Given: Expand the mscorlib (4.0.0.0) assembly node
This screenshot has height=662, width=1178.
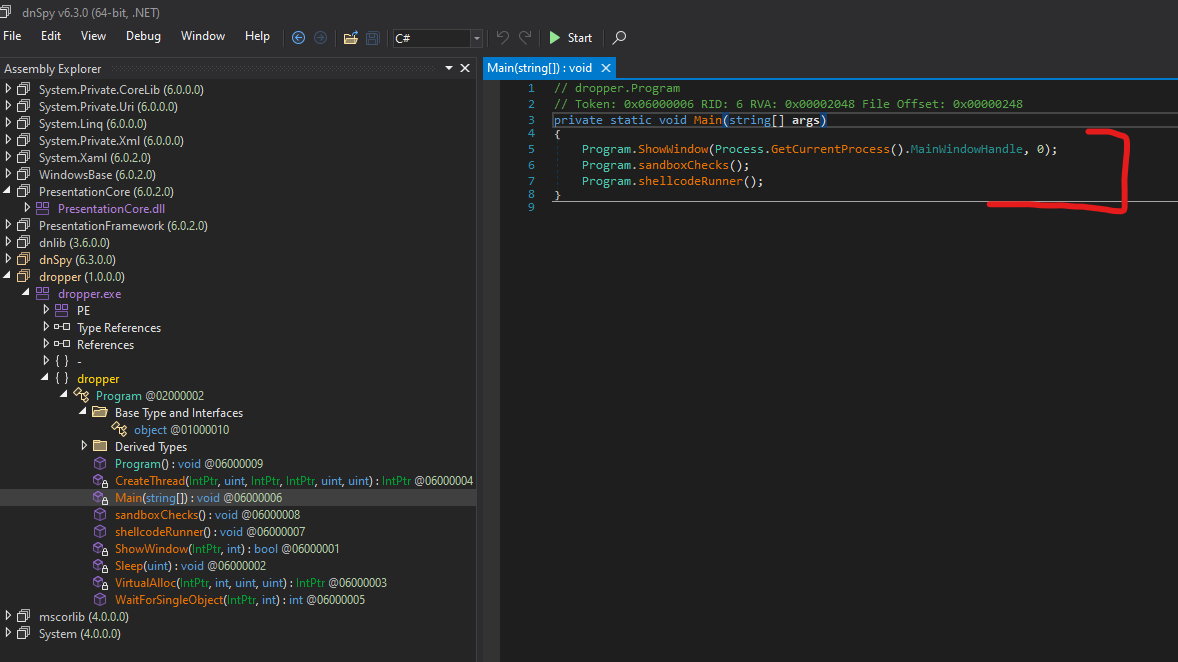Looking at the screenshot, I should (x=9, y=617).
